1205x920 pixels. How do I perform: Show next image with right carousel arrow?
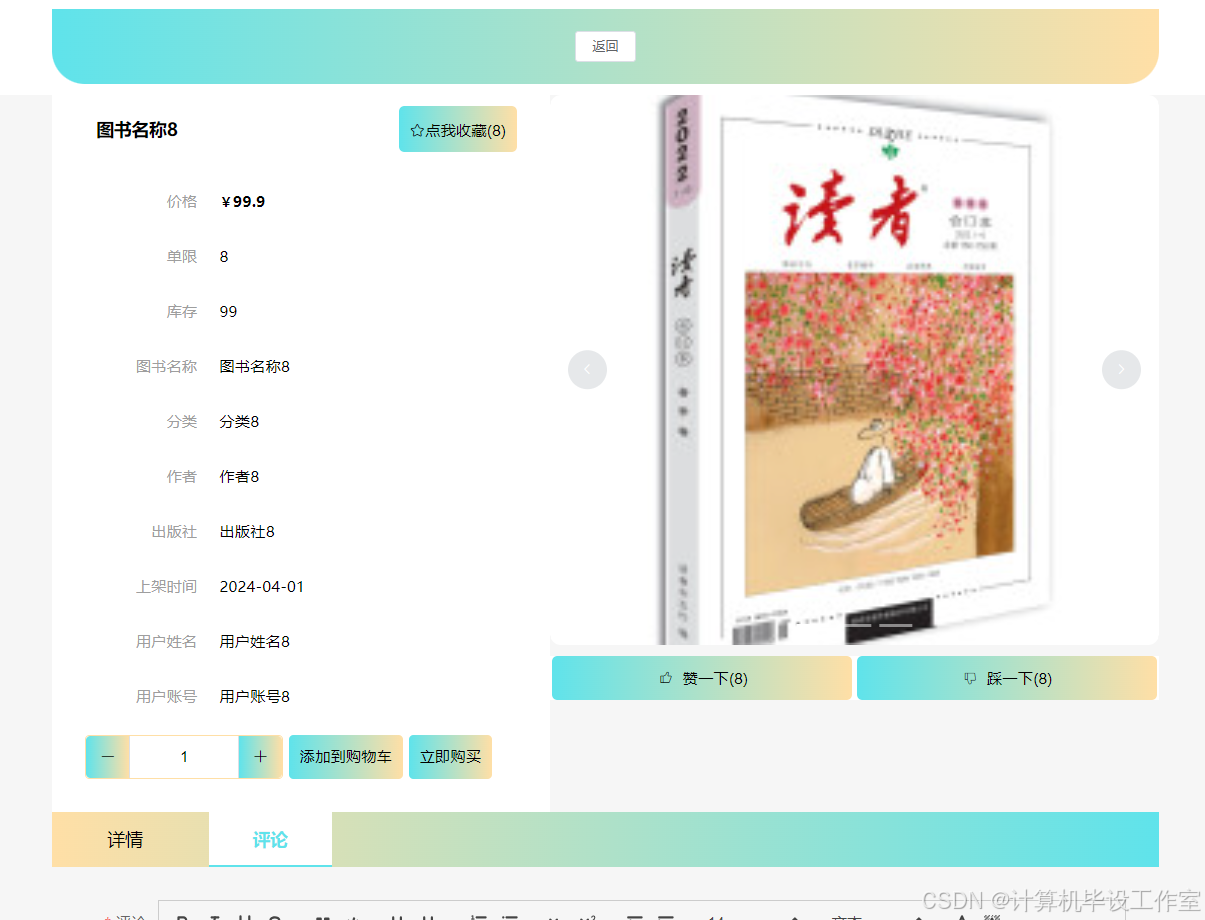[1121, 370]
